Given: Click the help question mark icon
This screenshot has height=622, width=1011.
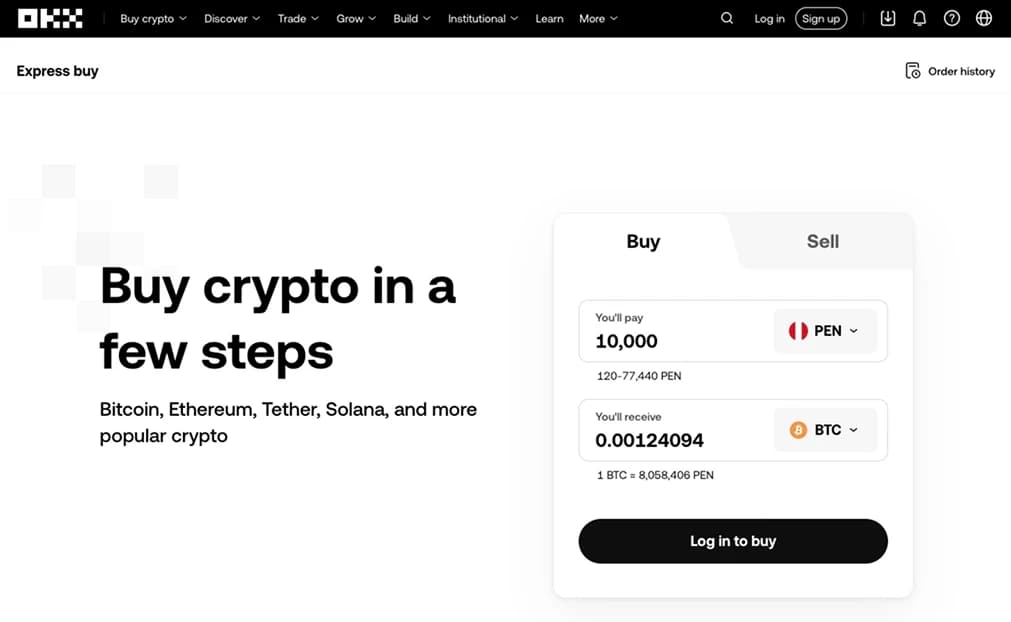Looking at the screenshot, I should (x=952, y=18).
